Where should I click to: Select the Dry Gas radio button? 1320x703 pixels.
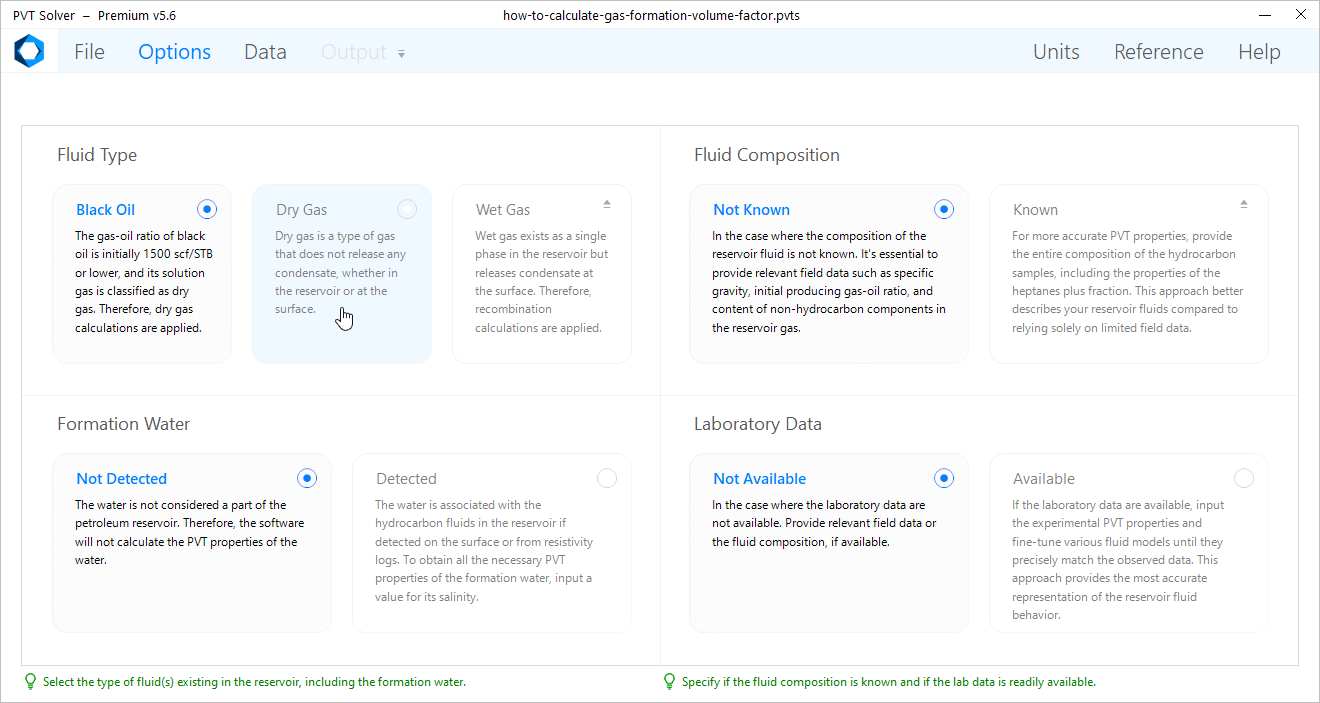click(407, 209)
